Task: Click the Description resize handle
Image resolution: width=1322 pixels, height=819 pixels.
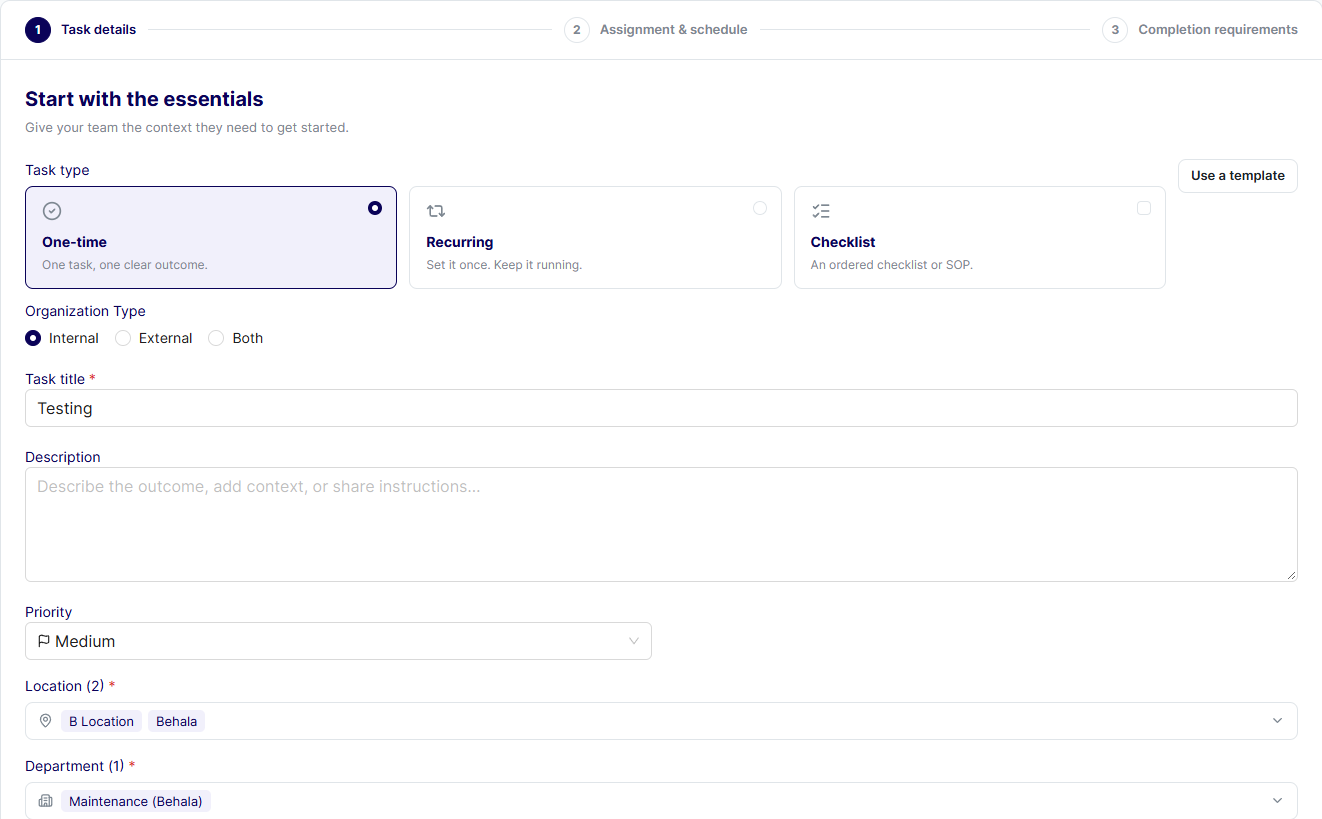Action: [x=1291, y=575]
